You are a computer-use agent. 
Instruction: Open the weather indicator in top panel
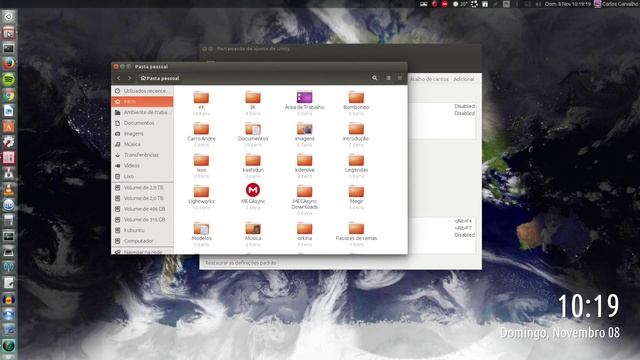pyautogui.click(x=460, y=4)
